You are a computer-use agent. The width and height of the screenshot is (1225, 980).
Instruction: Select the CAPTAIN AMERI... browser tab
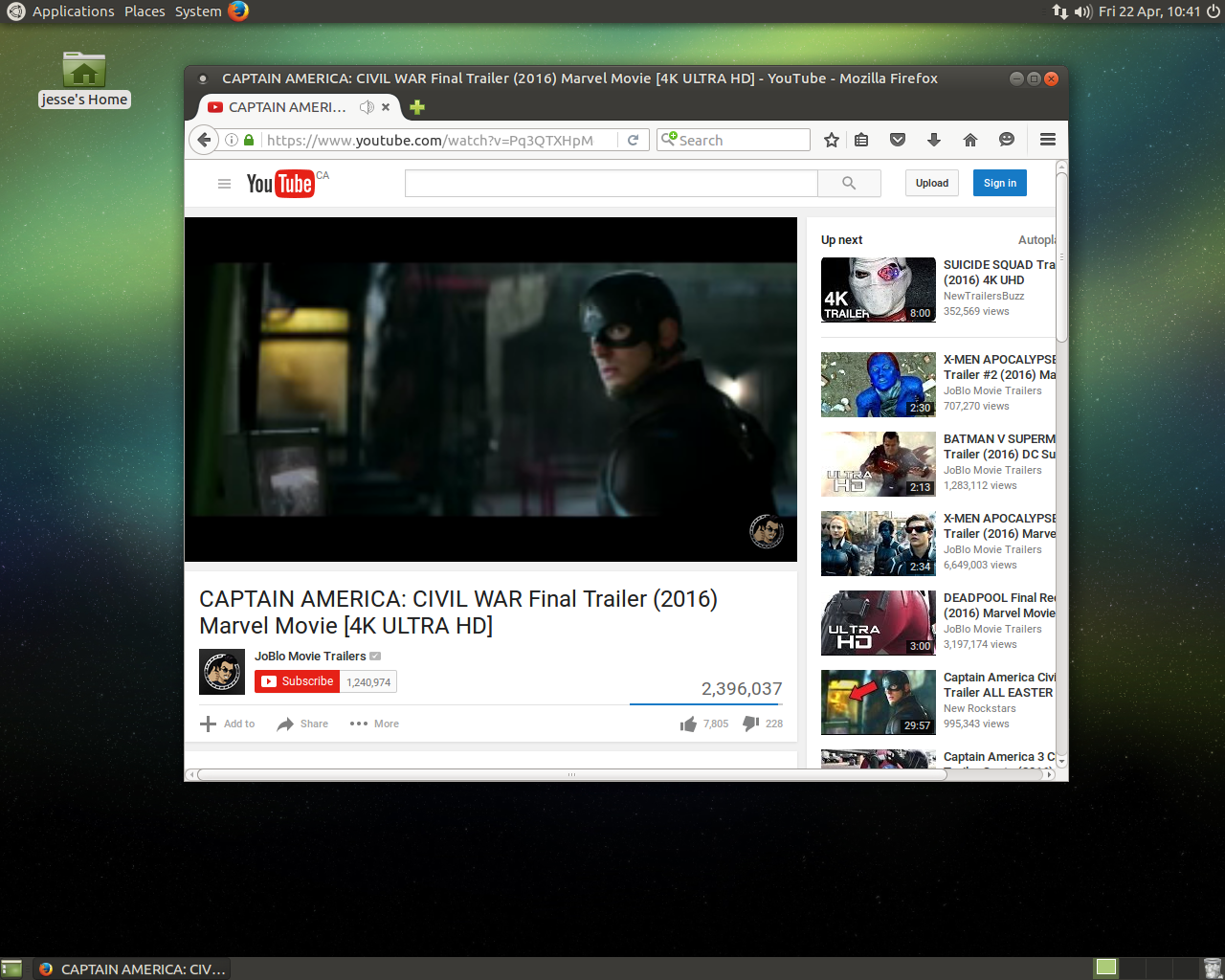pyautogui.click(x=300, y=107)
